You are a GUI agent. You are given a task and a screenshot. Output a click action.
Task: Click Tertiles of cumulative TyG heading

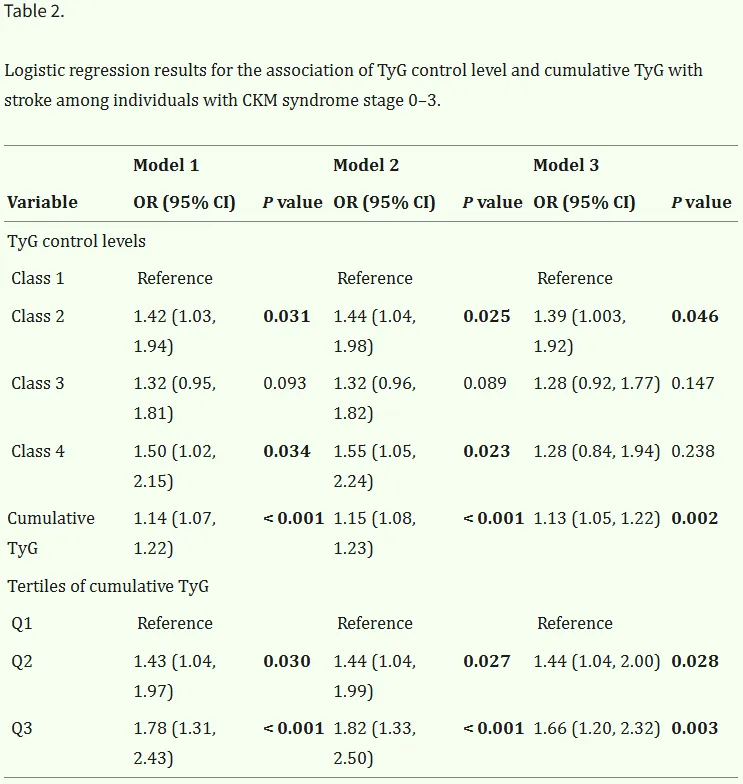click(x=108, y=586)
